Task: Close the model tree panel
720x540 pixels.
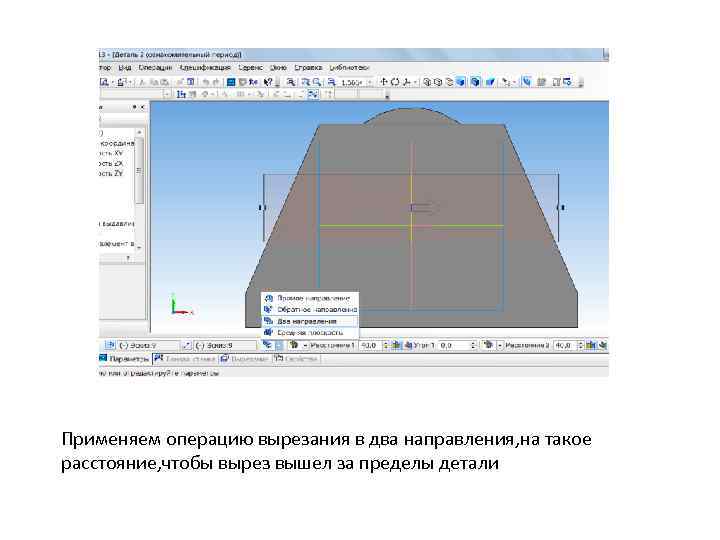Action: pos(142,107)
